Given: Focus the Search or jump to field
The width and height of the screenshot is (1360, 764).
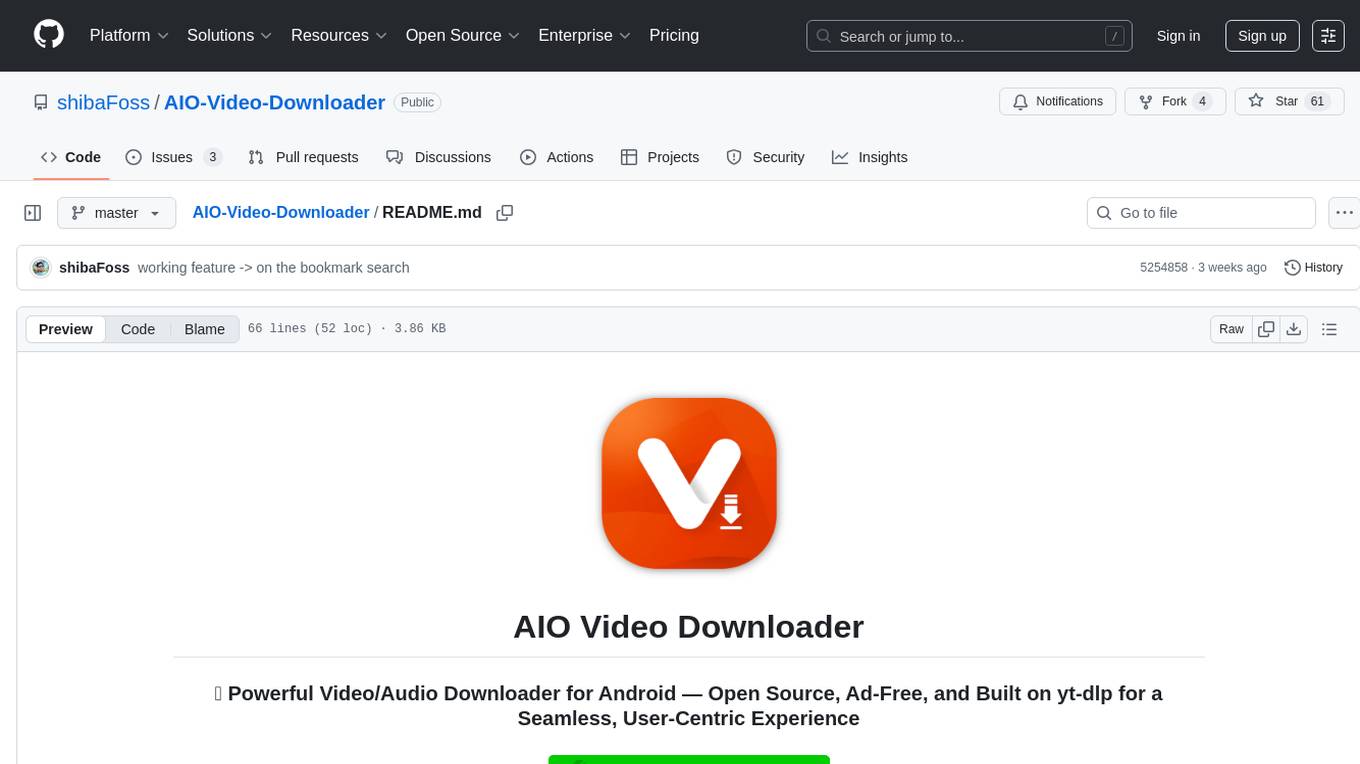Looking at the screenshot, I should pos(969,36).
